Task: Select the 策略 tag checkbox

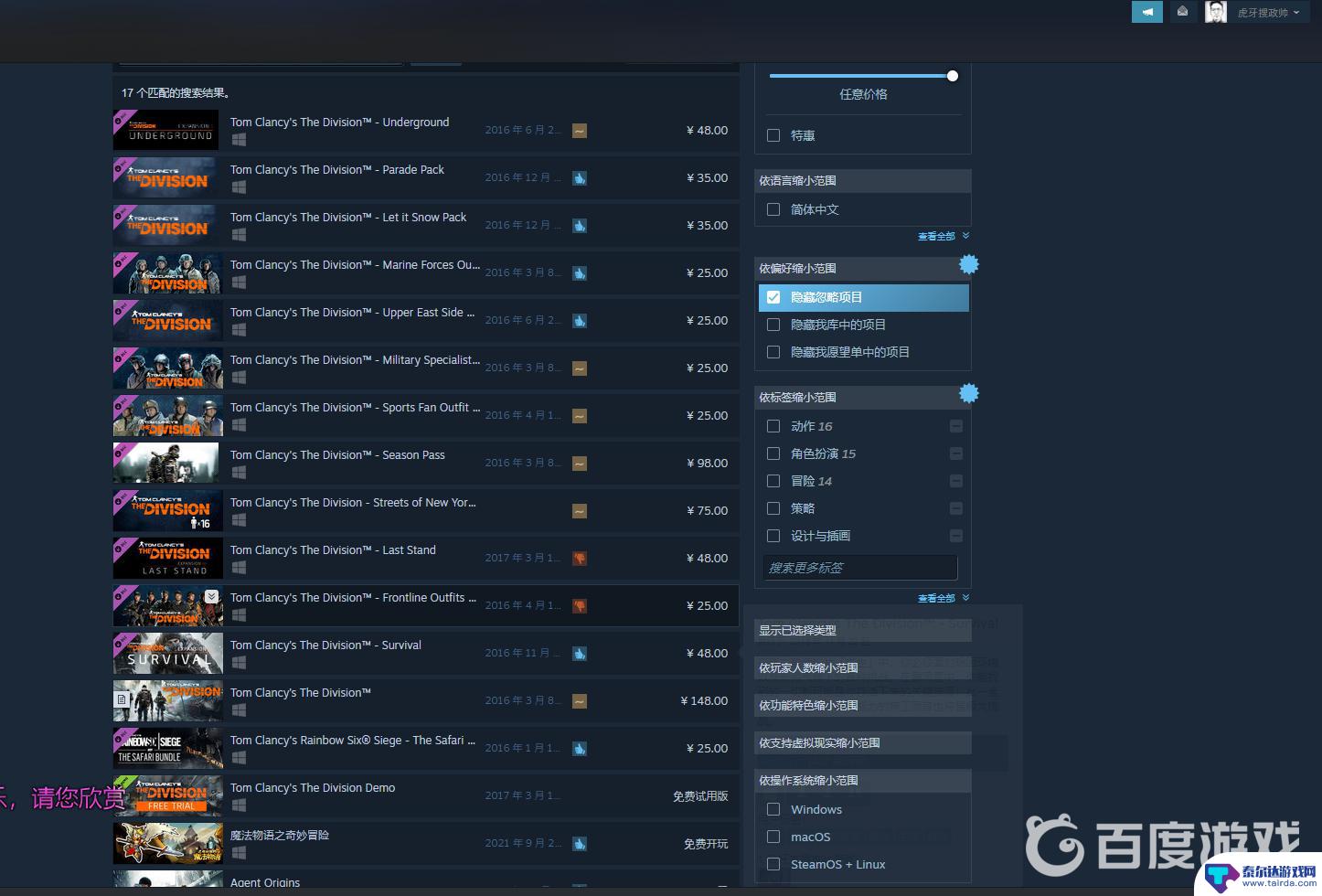Action: (773, 508)
